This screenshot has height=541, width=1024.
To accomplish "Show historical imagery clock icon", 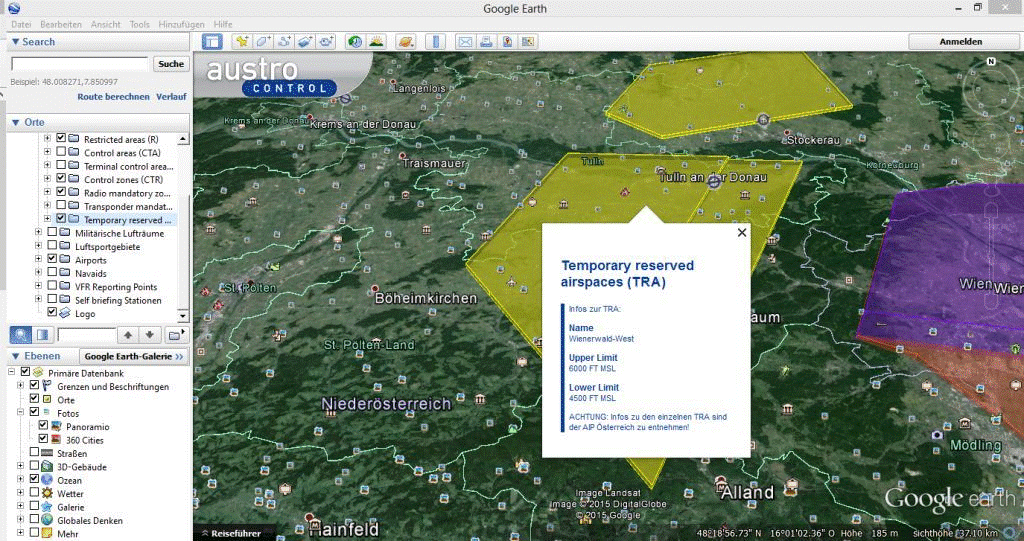I will (x=355, y=42).
